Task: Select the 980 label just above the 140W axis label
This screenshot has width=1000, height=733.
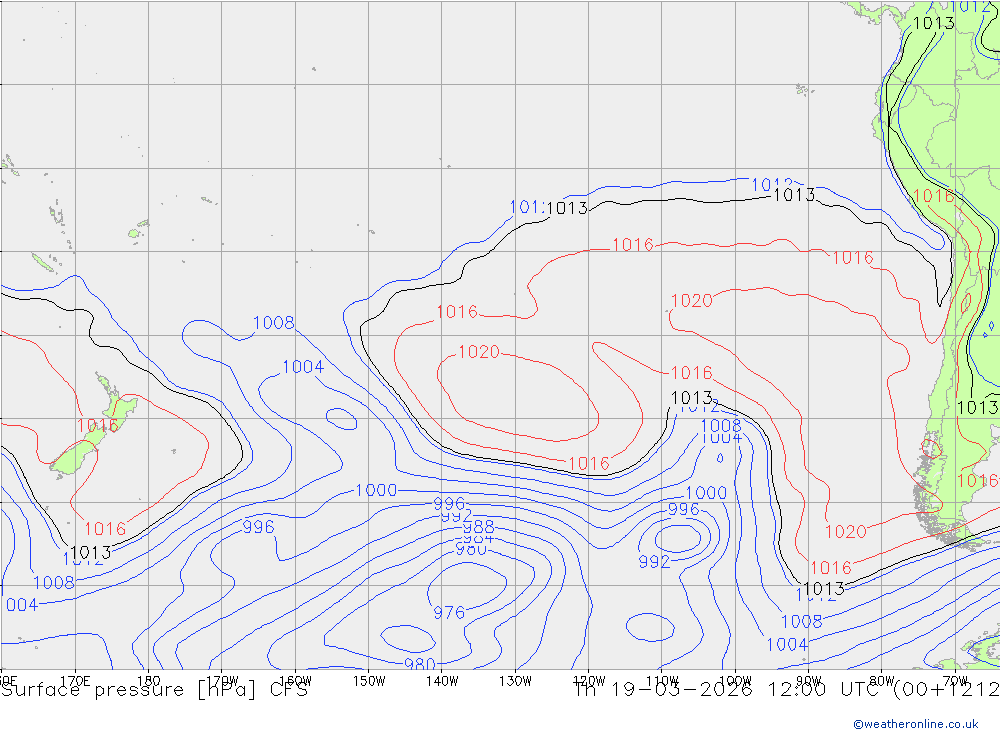Action: pos(420,663)
